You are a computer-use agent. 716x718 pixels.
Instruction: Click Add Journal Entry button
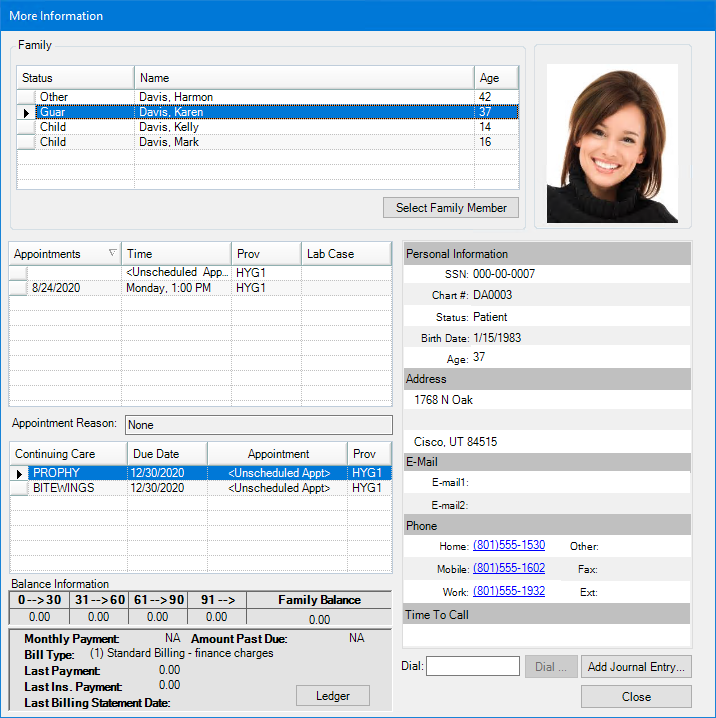coord(636,666)
